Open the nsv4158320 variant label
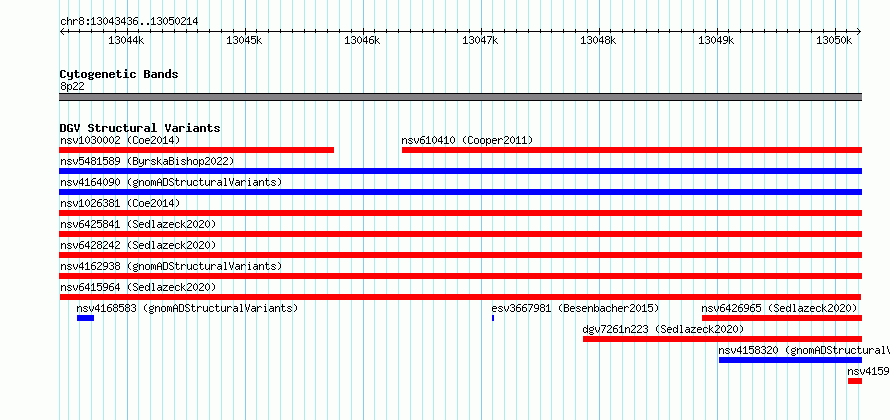The width and height of the screenshot is (890, 420). click(x=804, y=350)
